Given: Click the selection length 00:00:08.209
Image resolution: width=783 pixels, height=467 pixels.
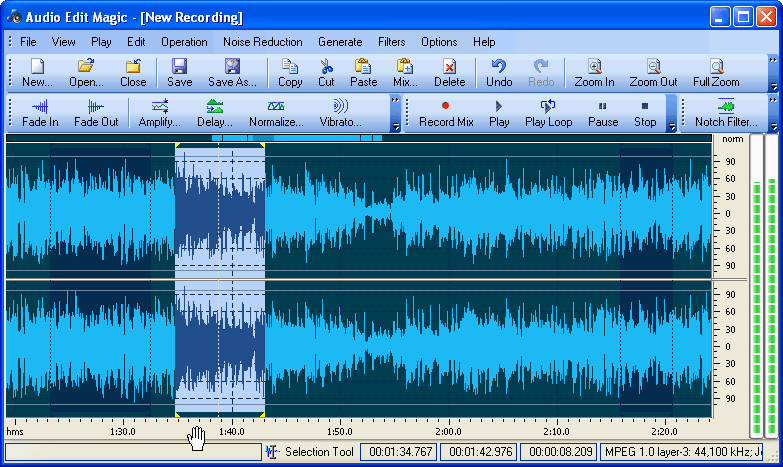Looking at the screenshot, I should (560, 452).
